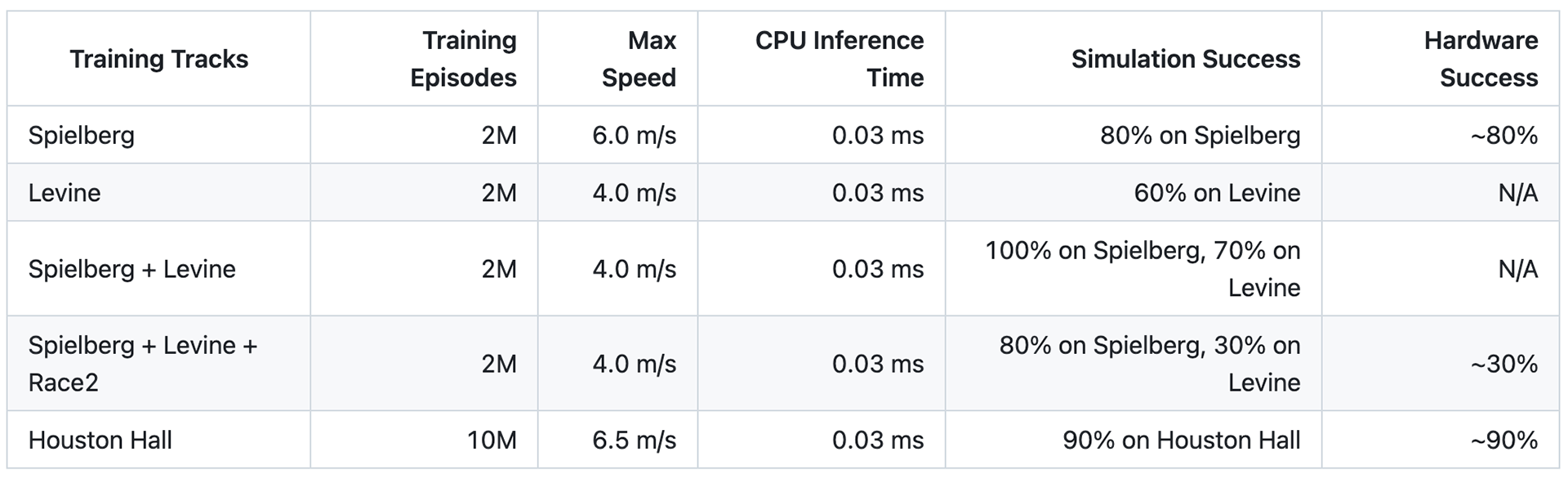Click the 100% on Spielberg, 70% on Levine cell
The image size is (1568, 479).
[x=1143, y=269]
